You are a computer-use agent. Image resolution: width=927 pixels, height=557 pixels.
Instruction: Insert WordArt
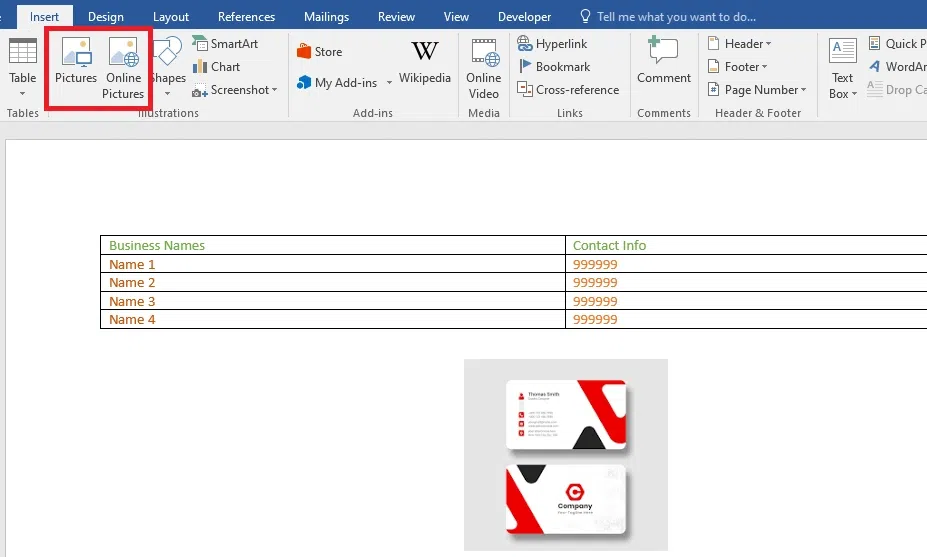[897, 67]
